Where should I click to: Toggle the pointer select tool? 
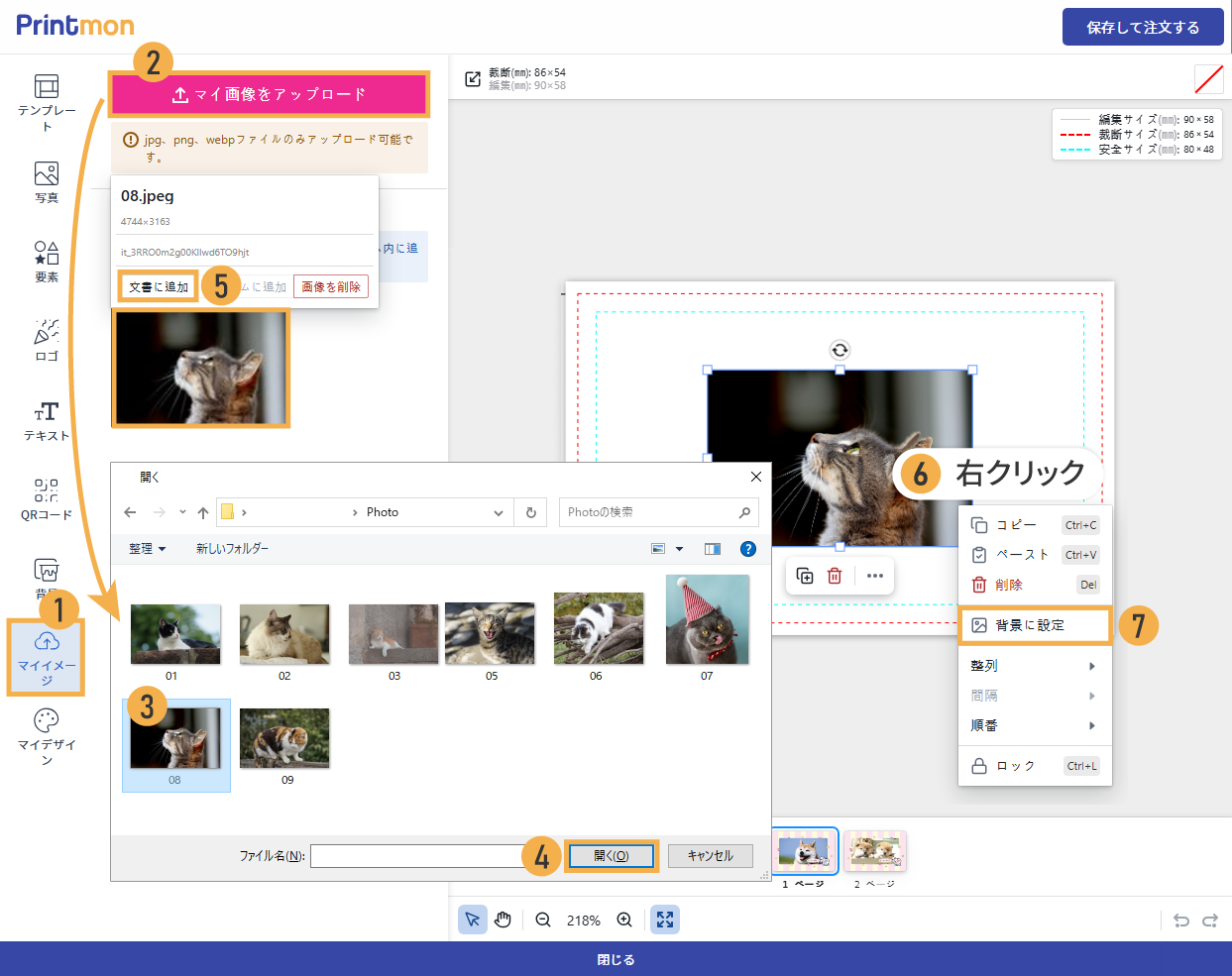pos(473,920)
